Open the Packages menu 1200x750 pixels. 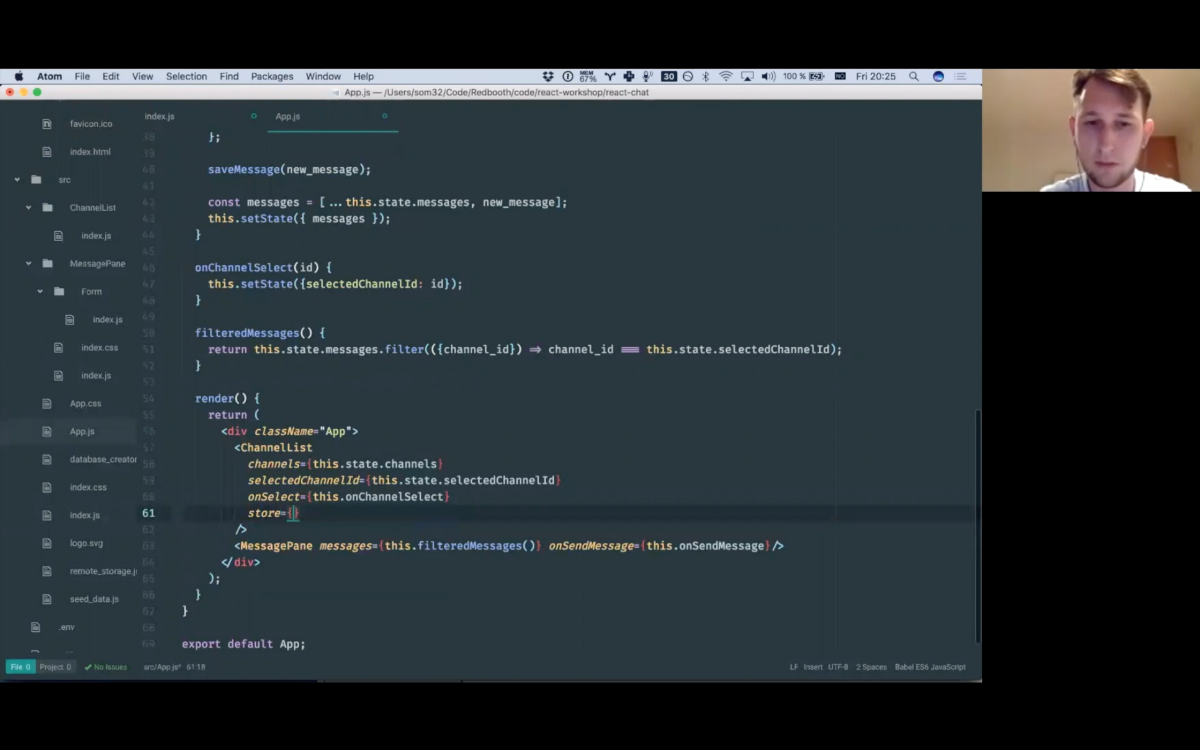pyautogui.click(x=272, y=76)
